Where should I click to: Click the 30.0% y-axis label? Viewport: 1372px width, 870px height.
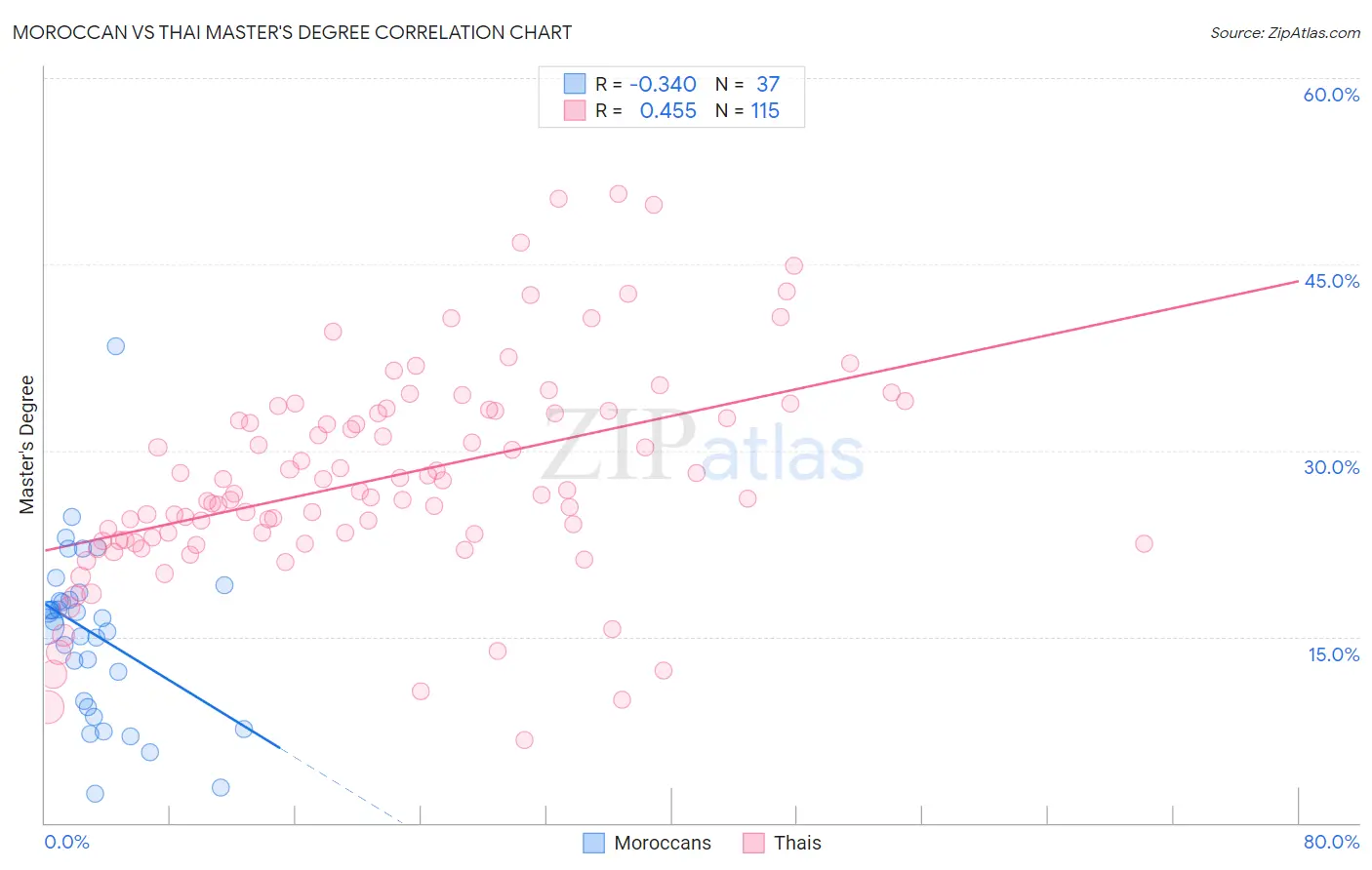pyautogui.click(x=1331, y=467)
